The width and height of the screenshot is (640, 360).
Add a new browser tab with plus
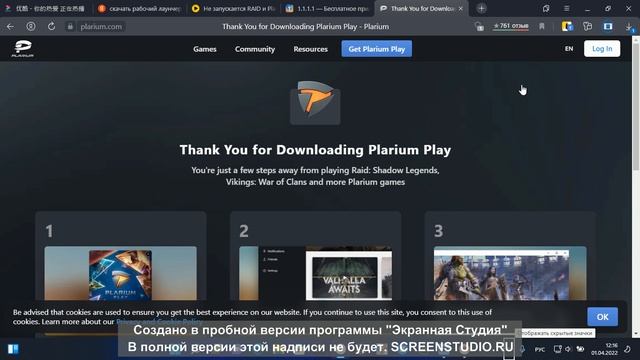(481, 8)
